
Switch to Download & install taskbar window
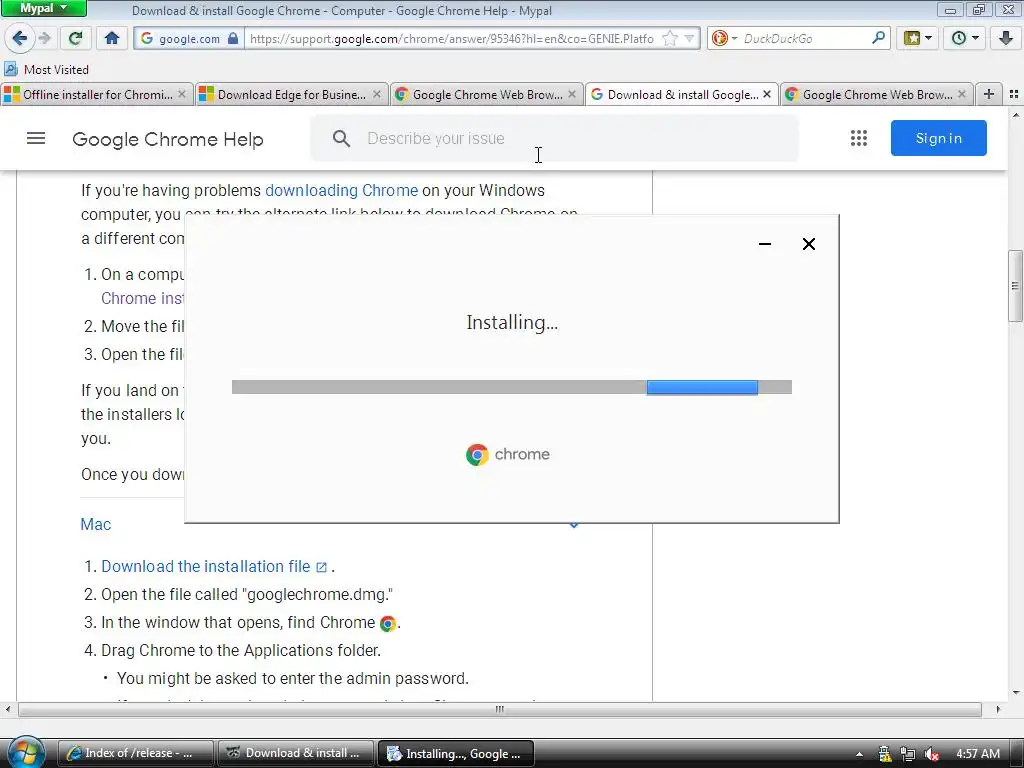tap(296, 753)
